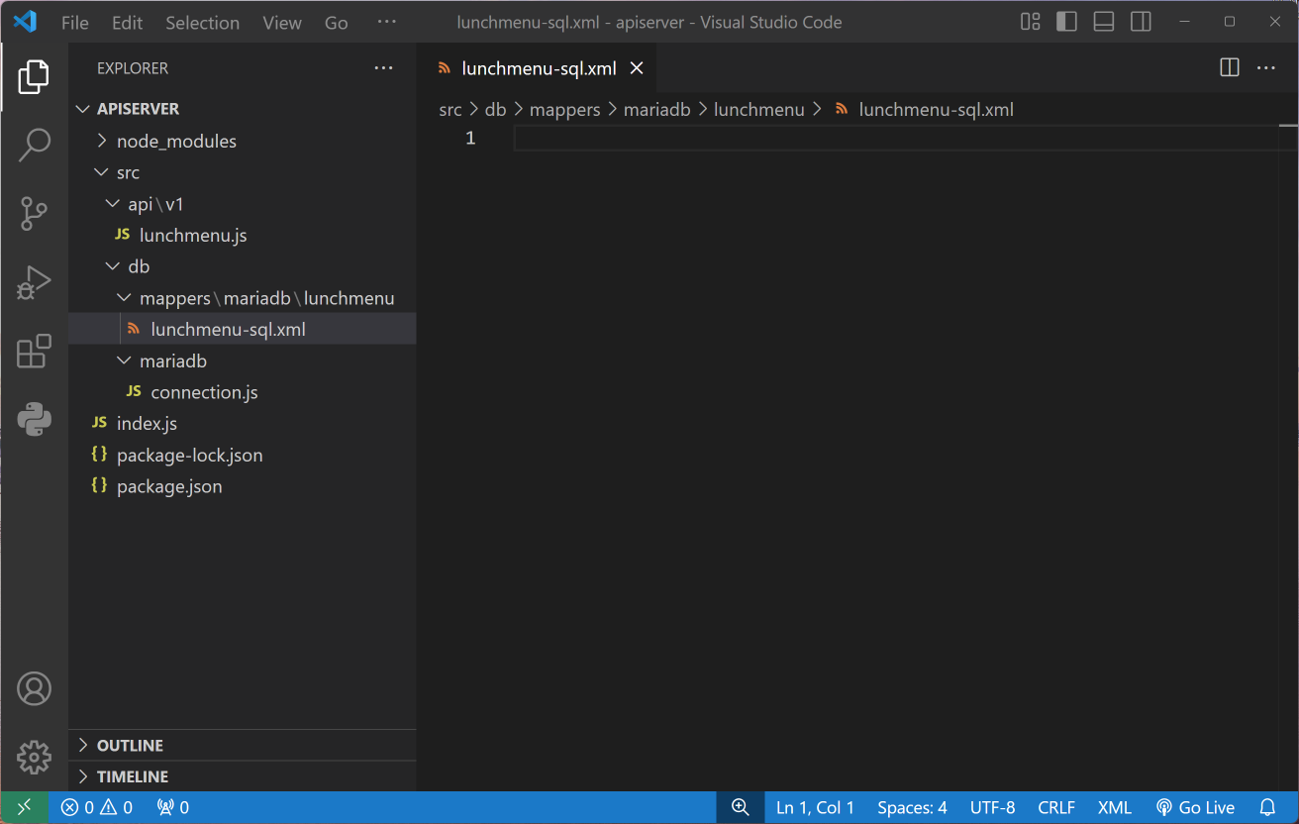The height and width of the screenshot is (824, 1299).
Task: Open the Source Control view icon
Action: coord(34,213)
